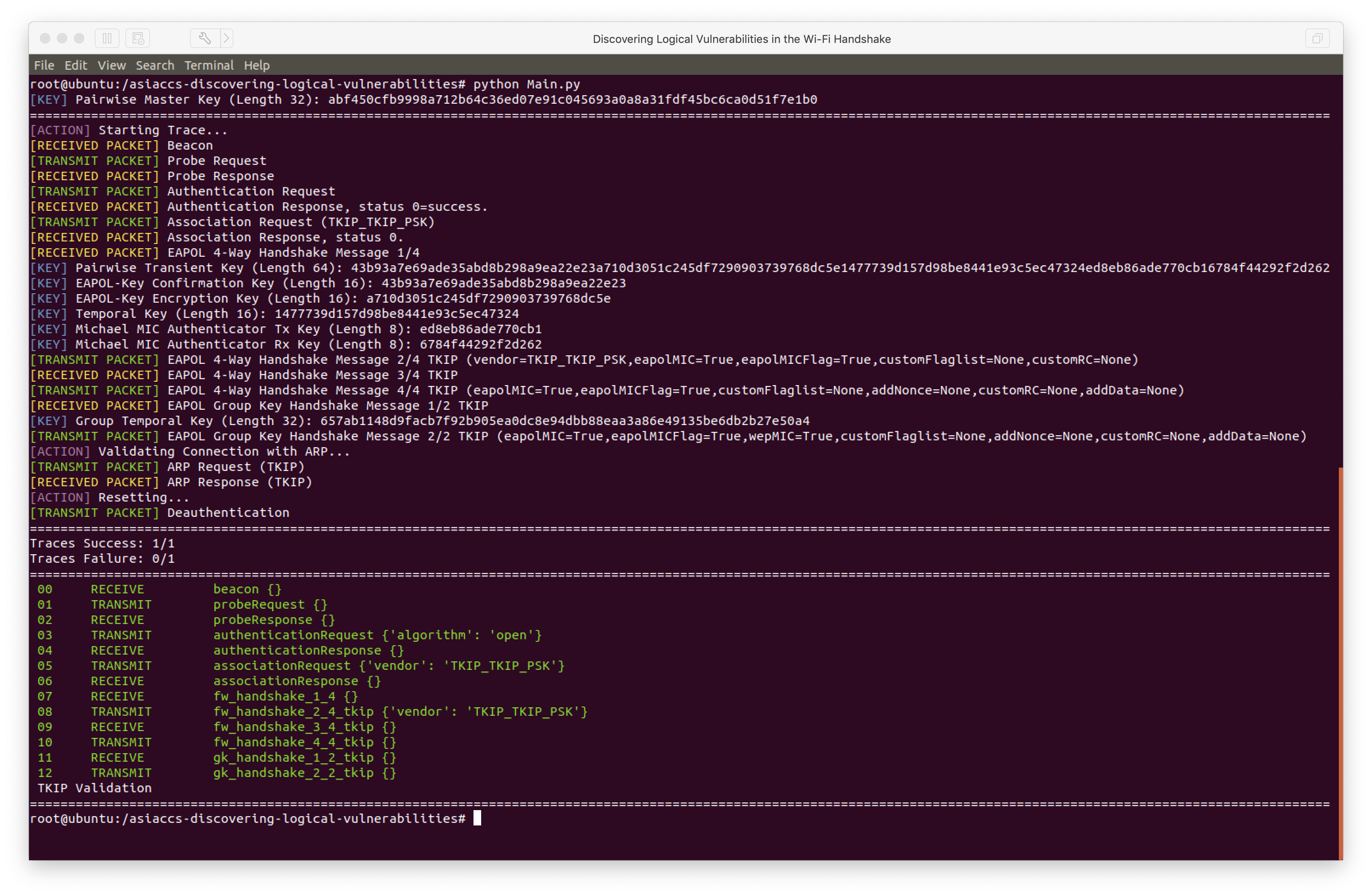
Task: Click the 'TKIP Validation' text
Action: click(94, 788)
